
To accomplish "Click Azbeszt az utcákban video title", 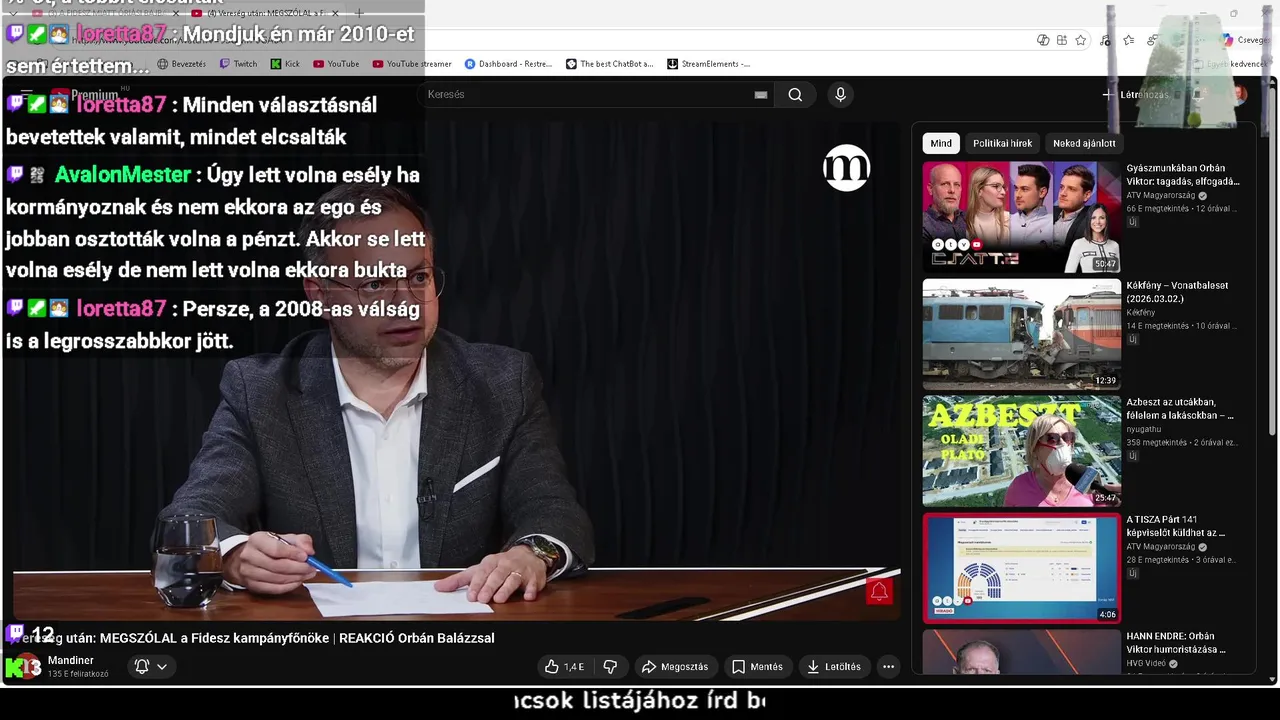I will [x=1180, y=409].
